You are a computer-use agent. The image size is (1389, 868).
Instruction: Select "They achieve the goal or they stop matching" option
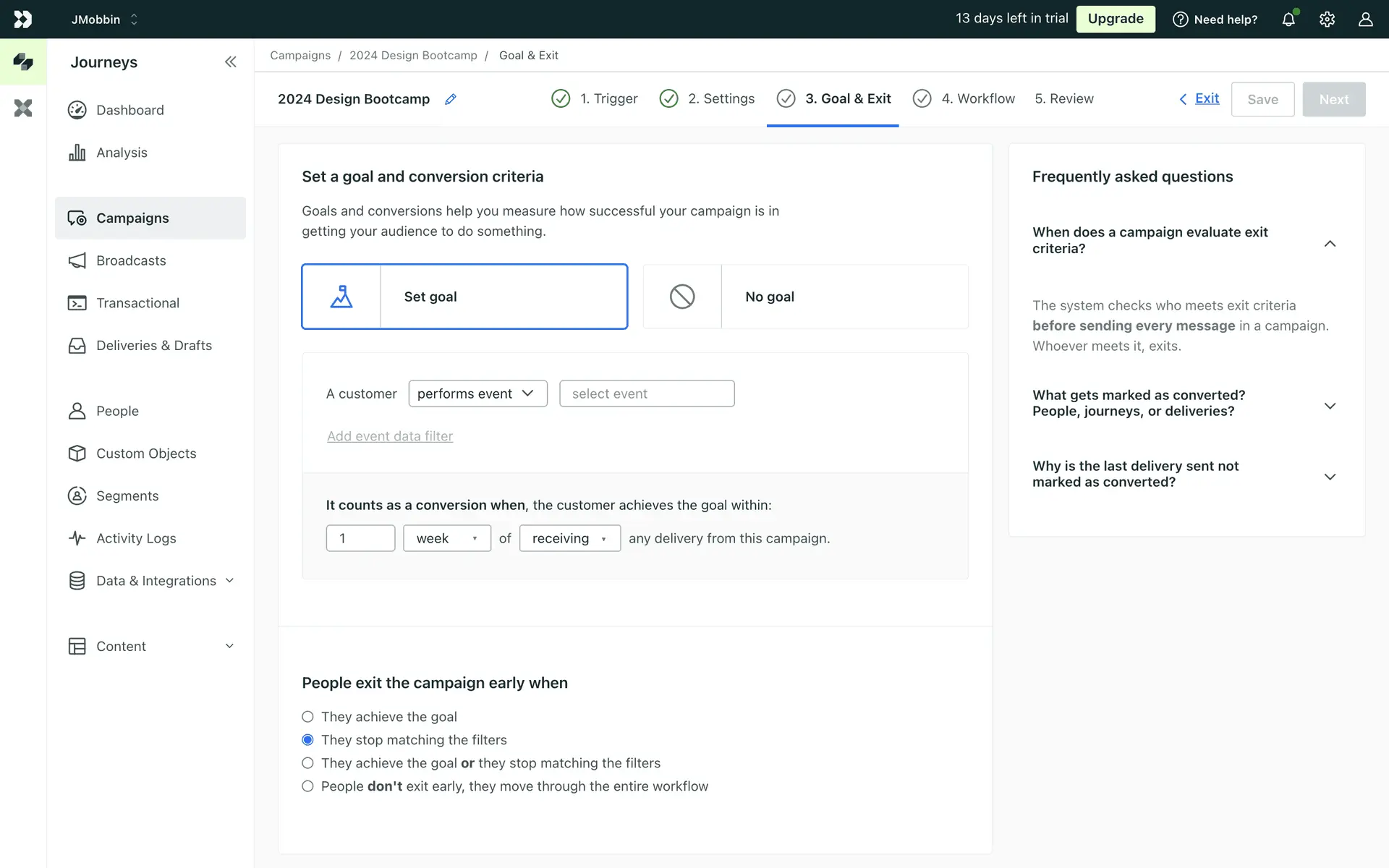(308, 763)
